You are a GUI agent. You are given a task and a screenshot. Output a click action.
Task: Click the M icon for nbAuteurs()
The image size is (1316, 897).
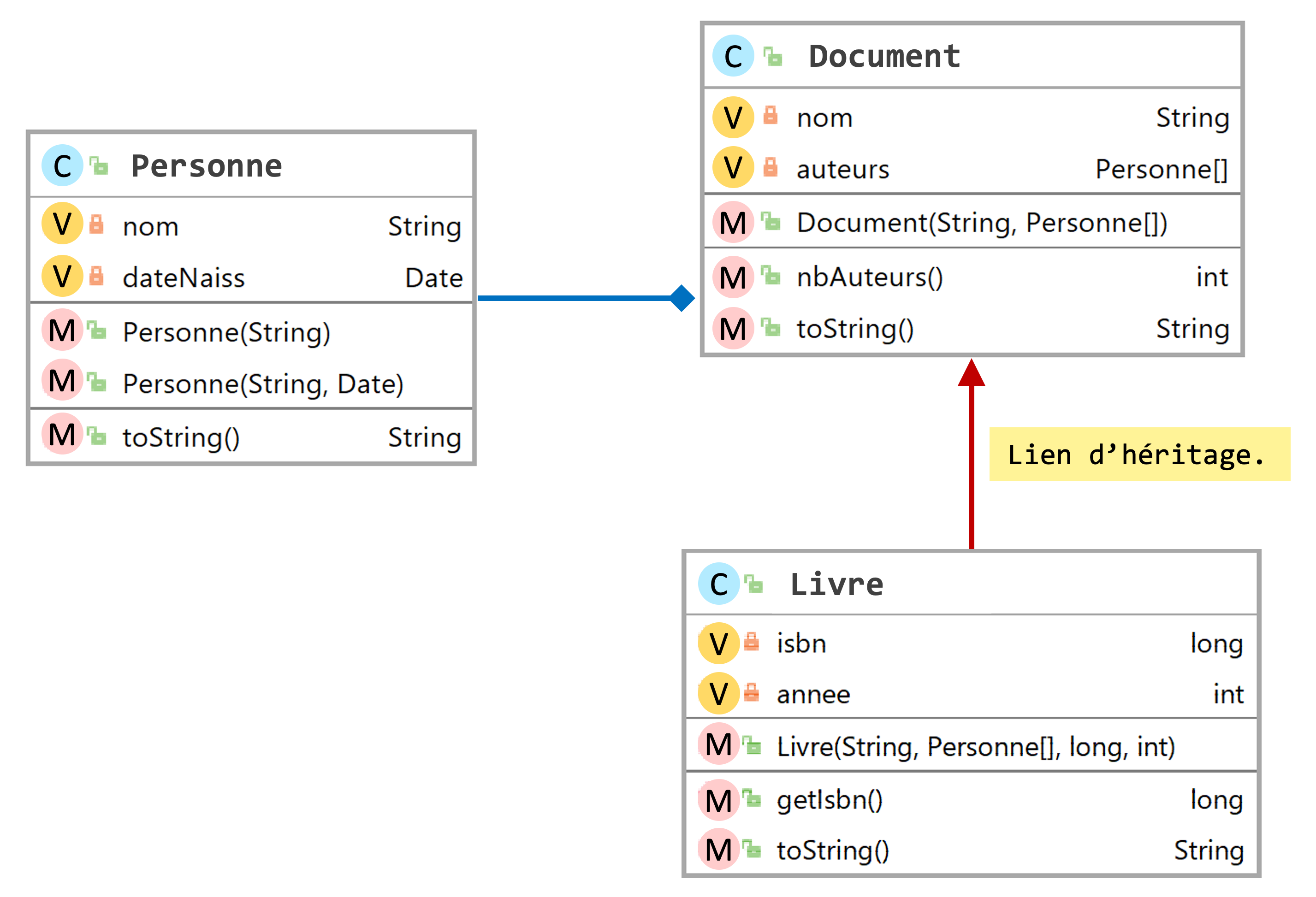coord(733,277)
